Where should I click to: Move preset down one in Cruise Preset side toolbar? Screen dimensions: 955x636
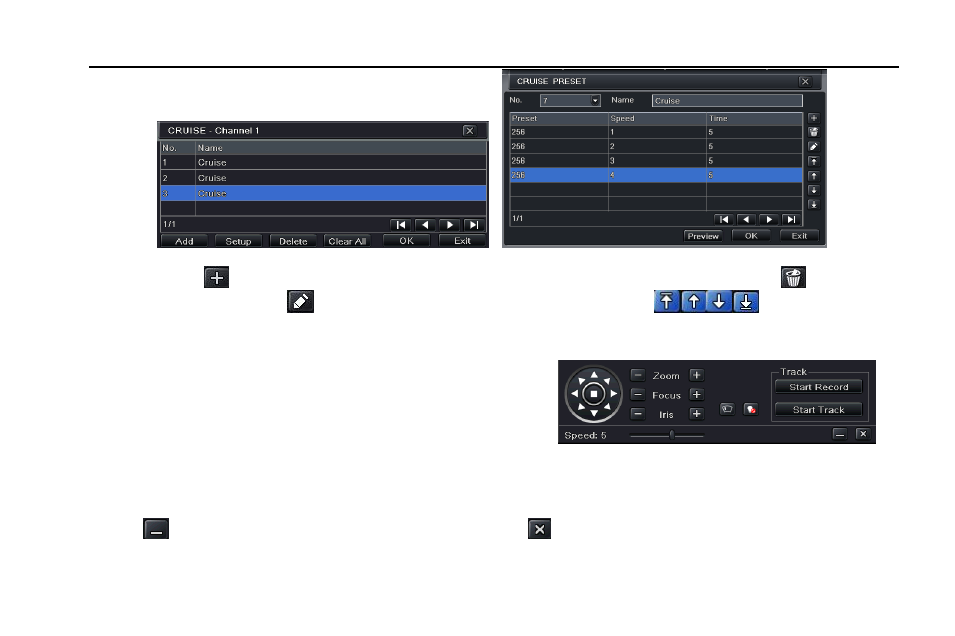click(x=814, y=191)
